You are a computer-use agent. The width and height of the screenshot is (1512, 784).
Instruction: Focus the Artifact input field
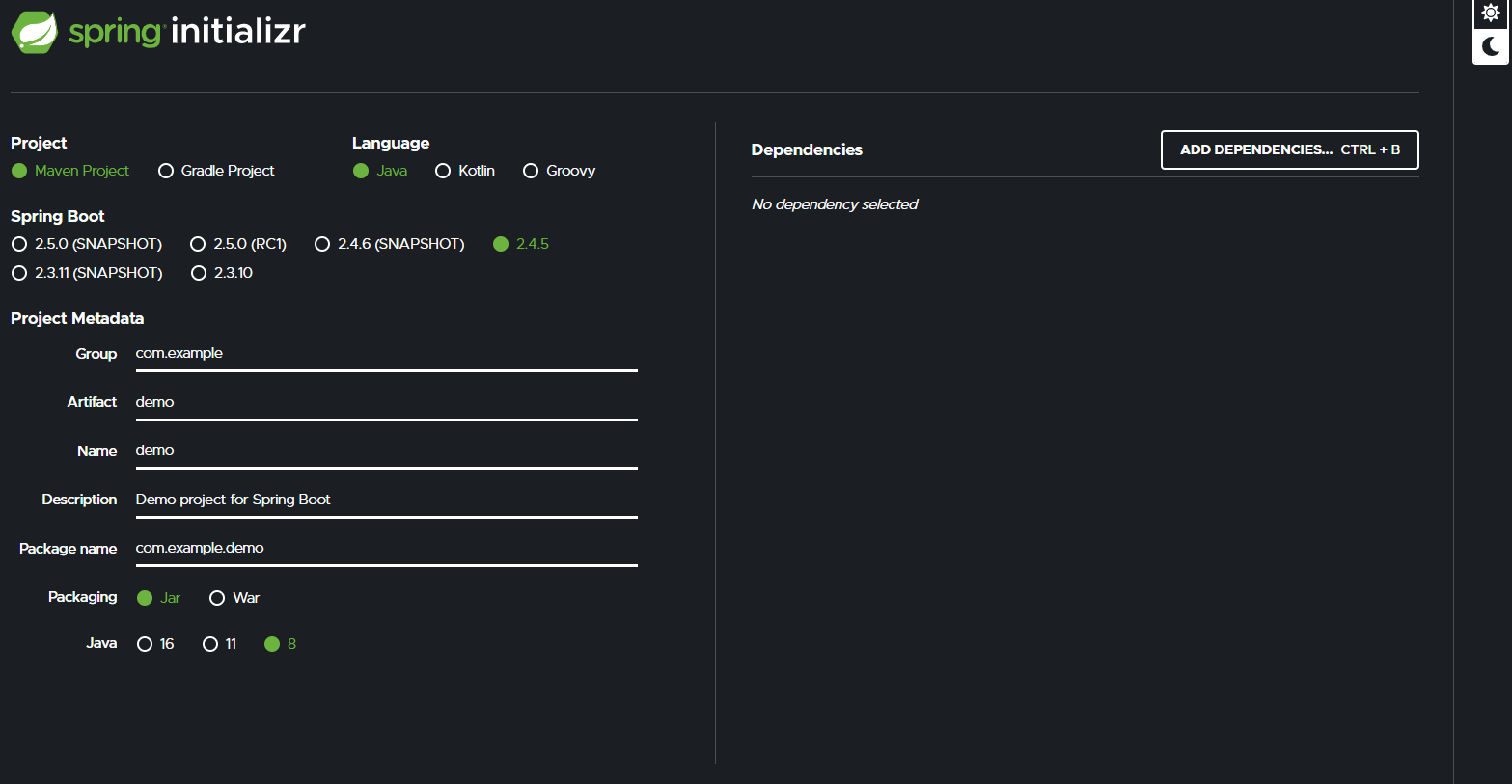(387, 403)
